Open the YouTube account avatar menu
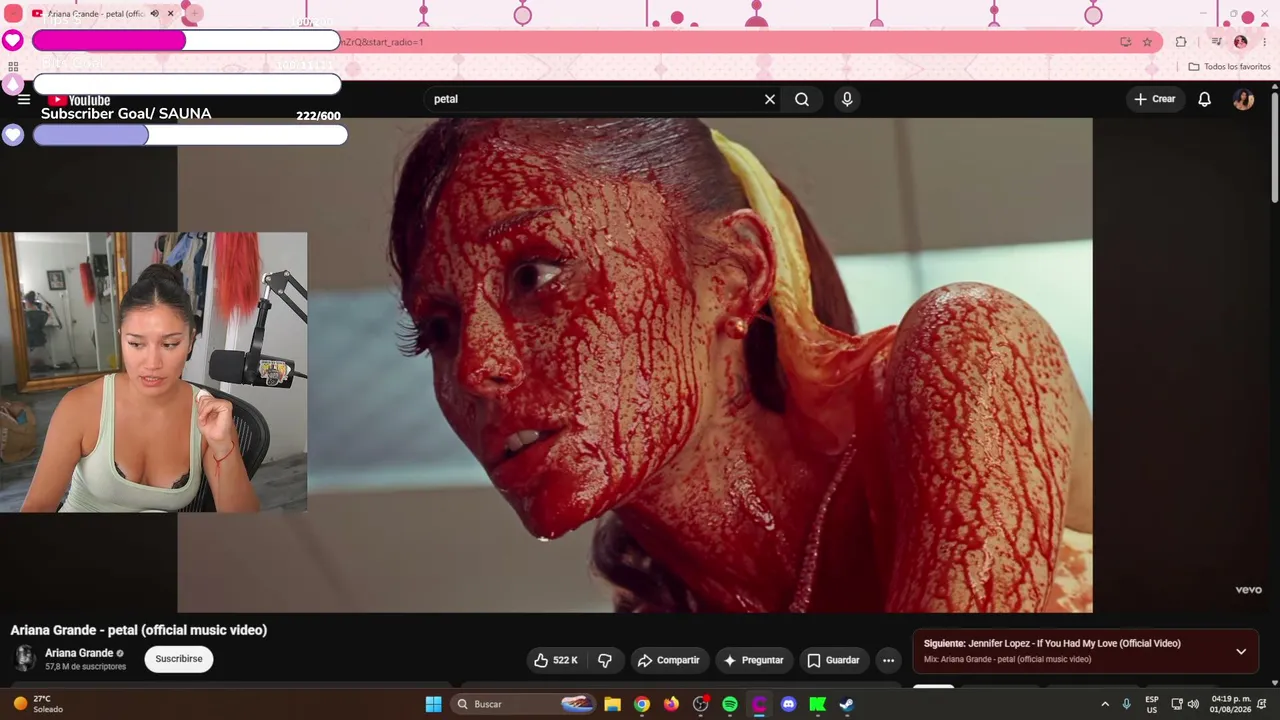1280x720 pixels. coord(1244,99)
